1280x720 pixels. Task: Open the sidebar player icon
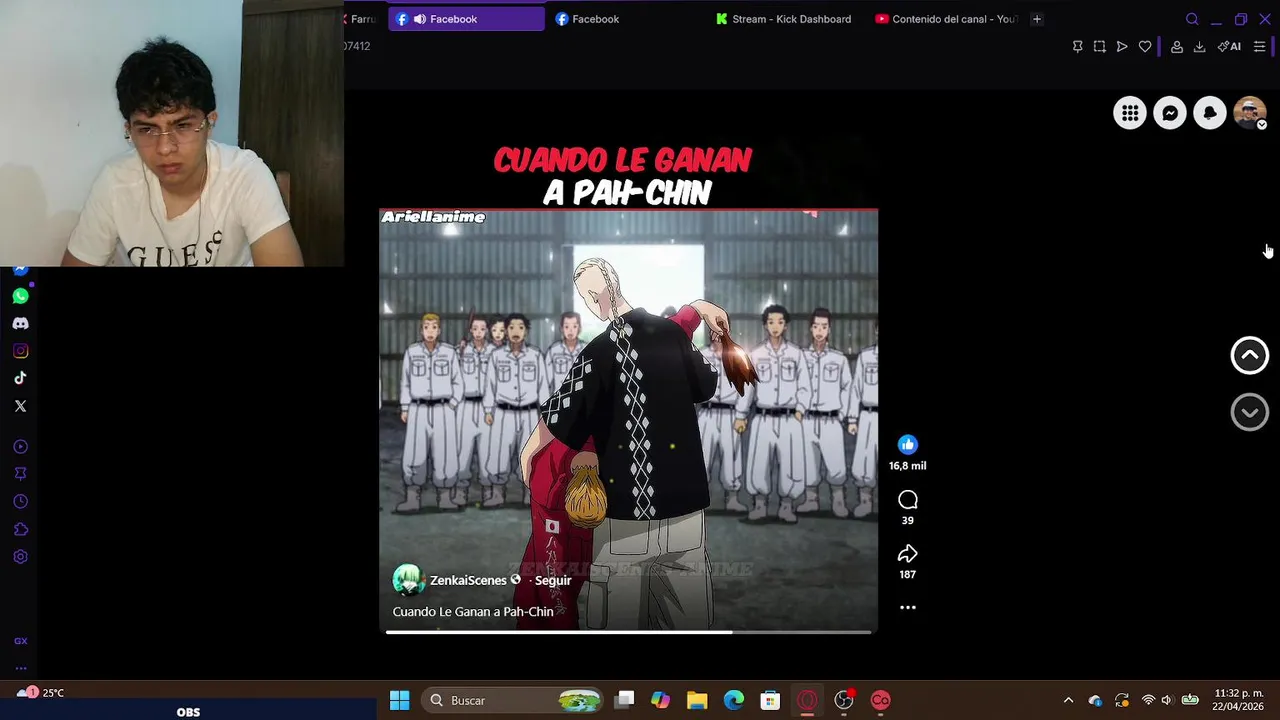pos(20,447)
